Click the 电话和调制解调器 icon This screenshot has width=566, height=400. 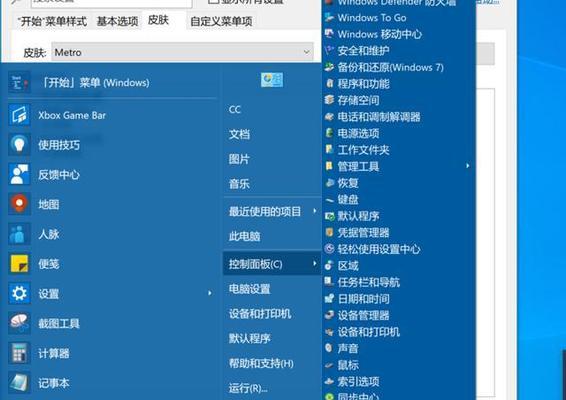[x=329, y=117]
